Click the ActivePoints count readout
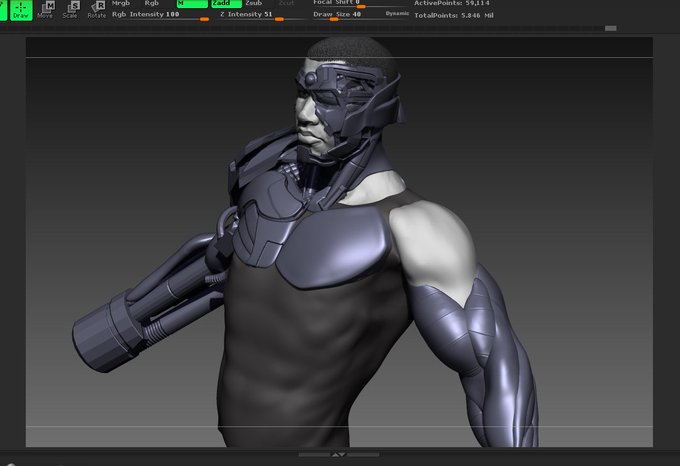 point(451,3)
